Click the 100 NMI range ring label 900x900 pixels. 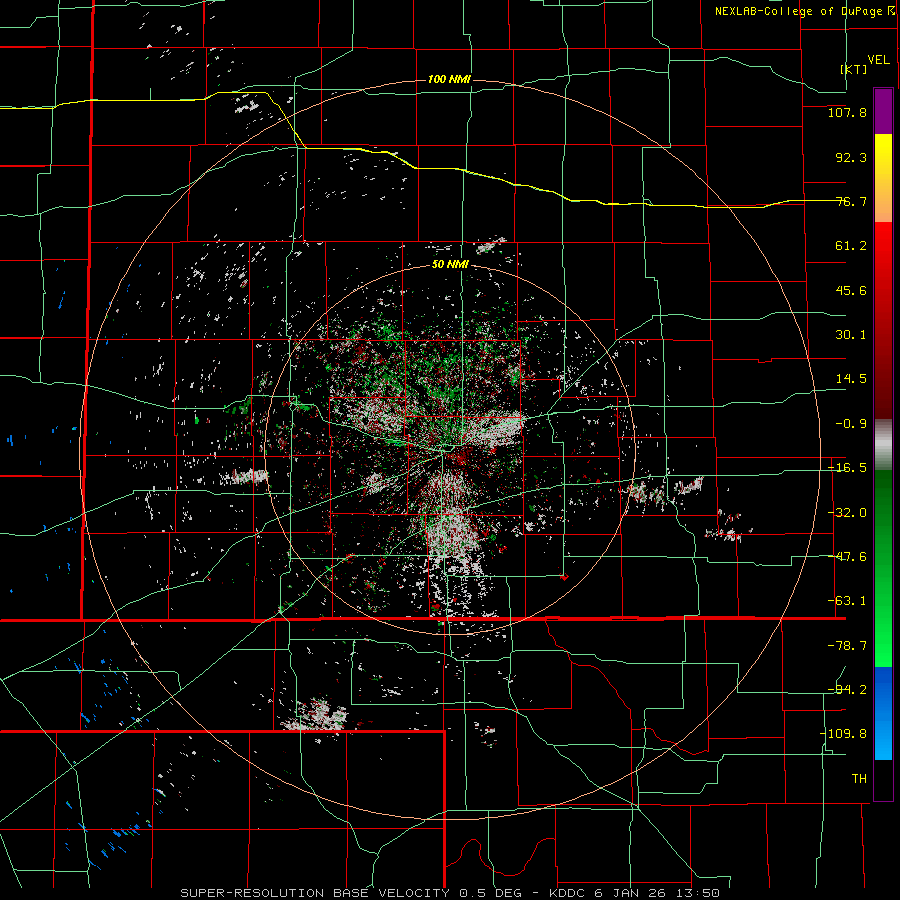point(449,79)
